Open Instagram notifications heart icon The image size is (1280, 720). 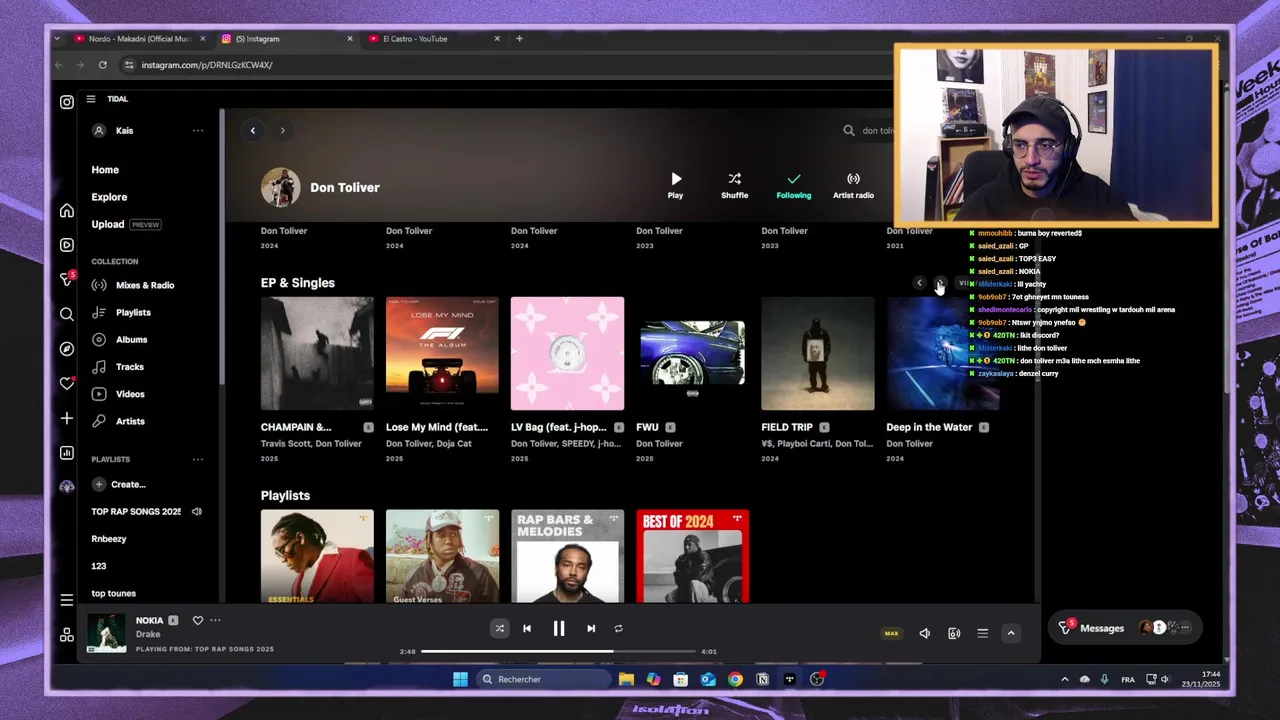(x=67, y=383)
